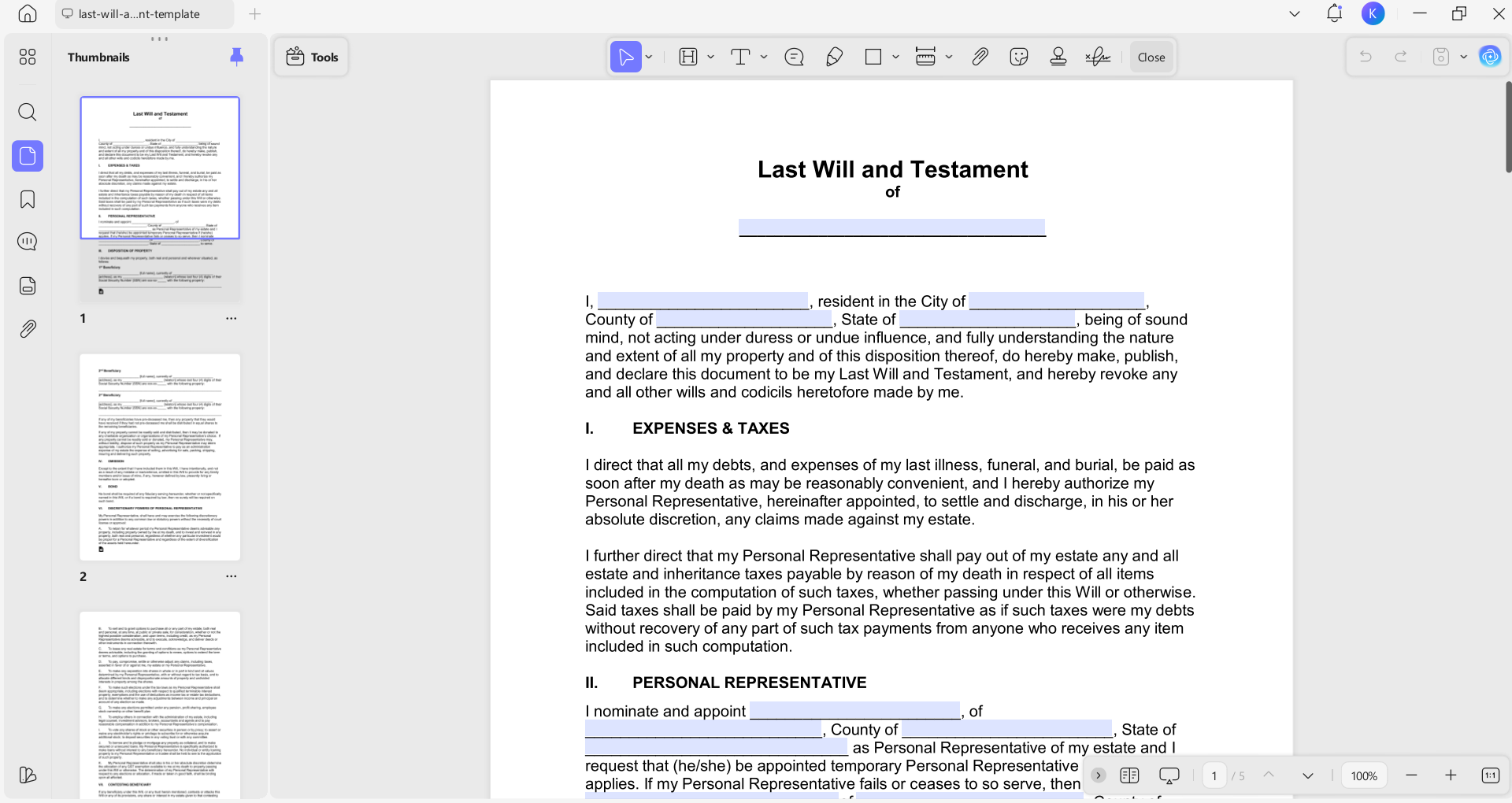Select the cursor selection tool
The width and height of the screenshot is (1512, 803).
pyautogui.click(x=626, y=57)
